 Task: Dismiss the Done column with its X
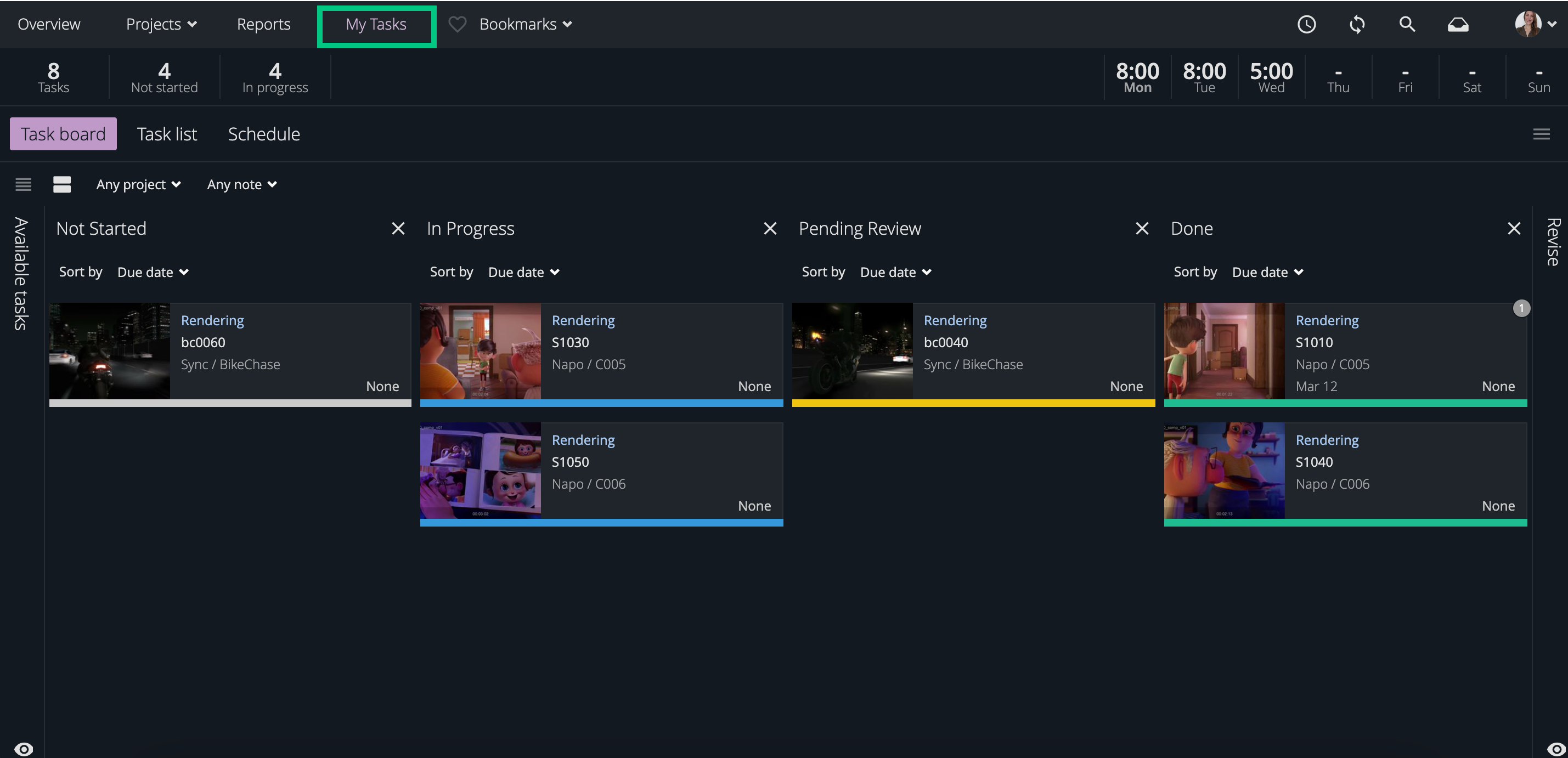[x=1514, y=228]
